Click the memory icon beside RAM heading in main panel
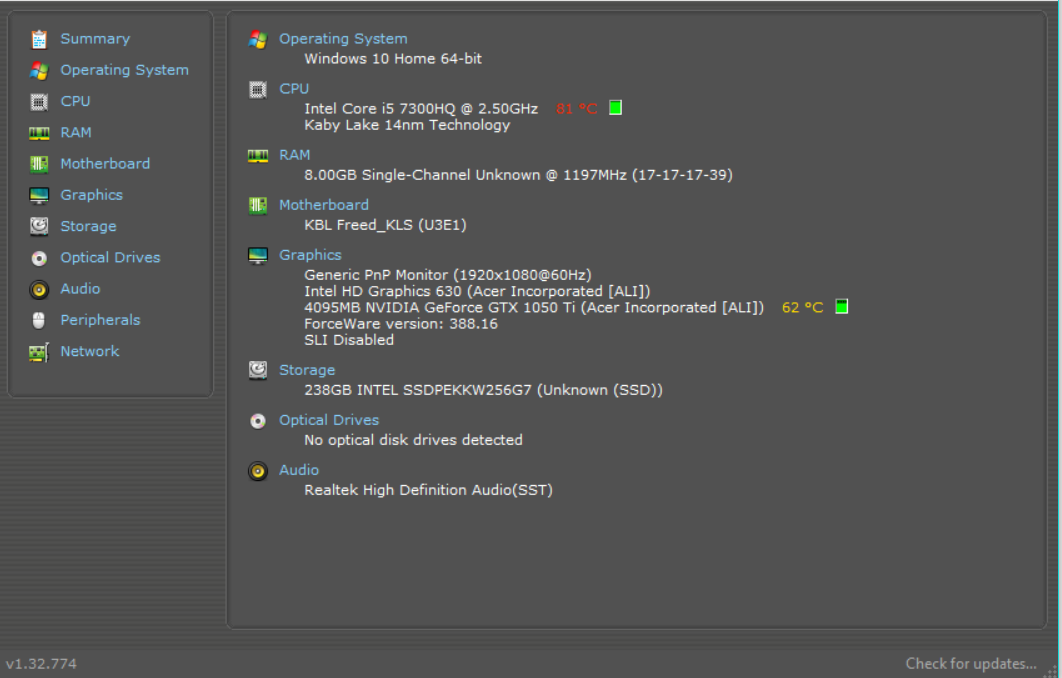 tap(257, 156)
